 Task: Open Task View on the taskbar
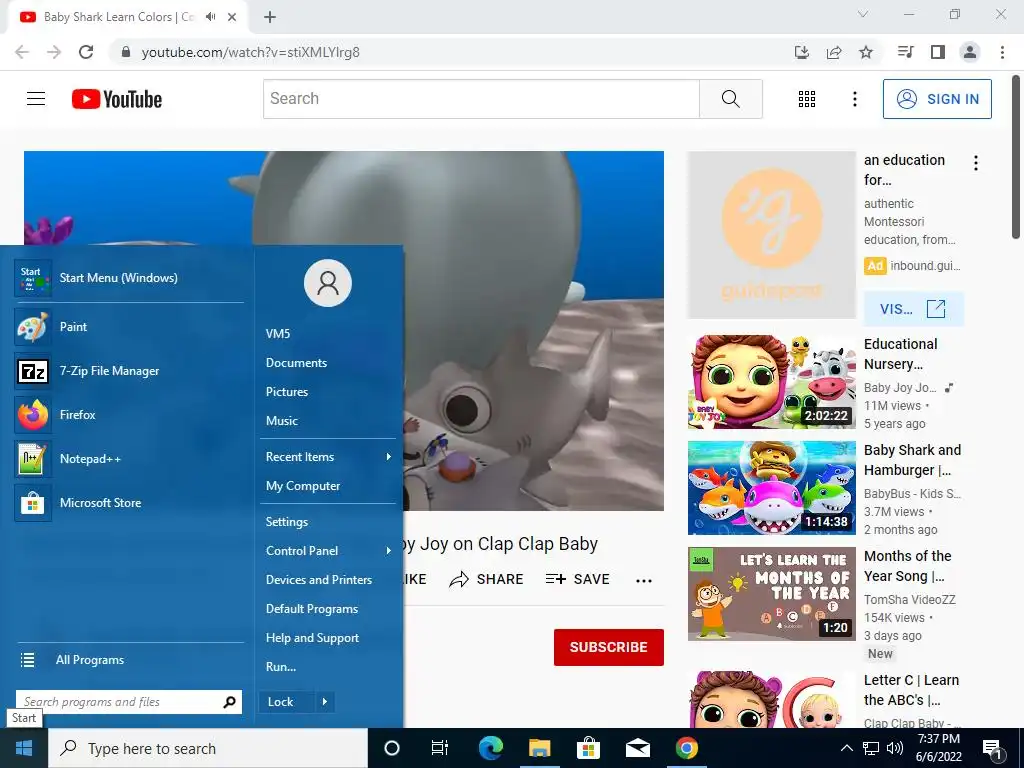pyautogui.click(x=440, y=748)
